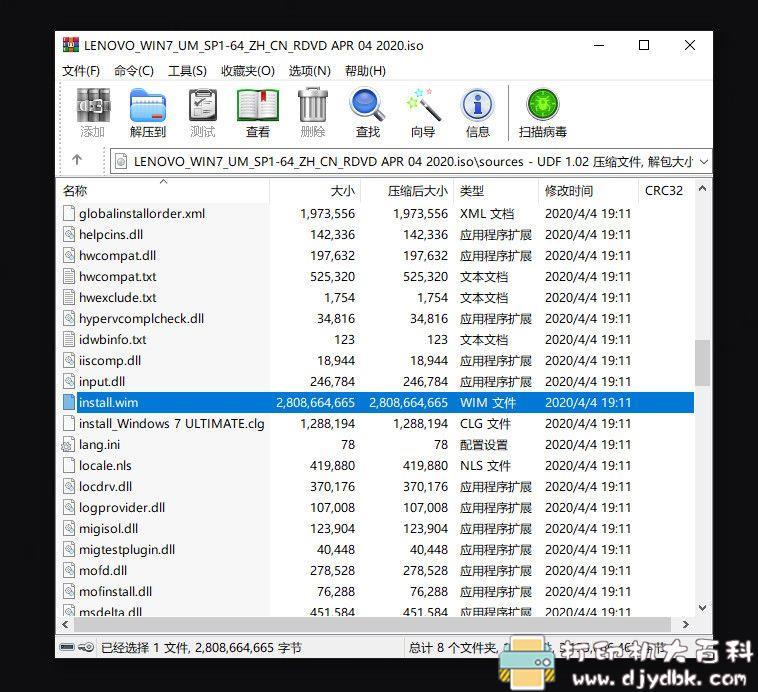Open the 查看 (View) book icon
The width and height of the screenshot is (758, 692).
pos(258,105)
